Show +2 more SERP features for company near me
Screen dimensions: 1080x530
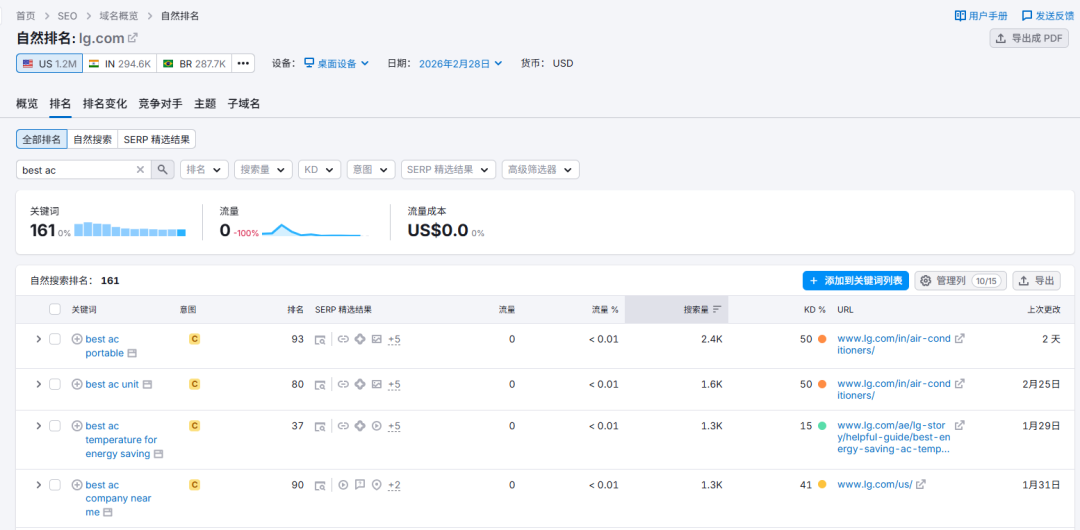395,485
